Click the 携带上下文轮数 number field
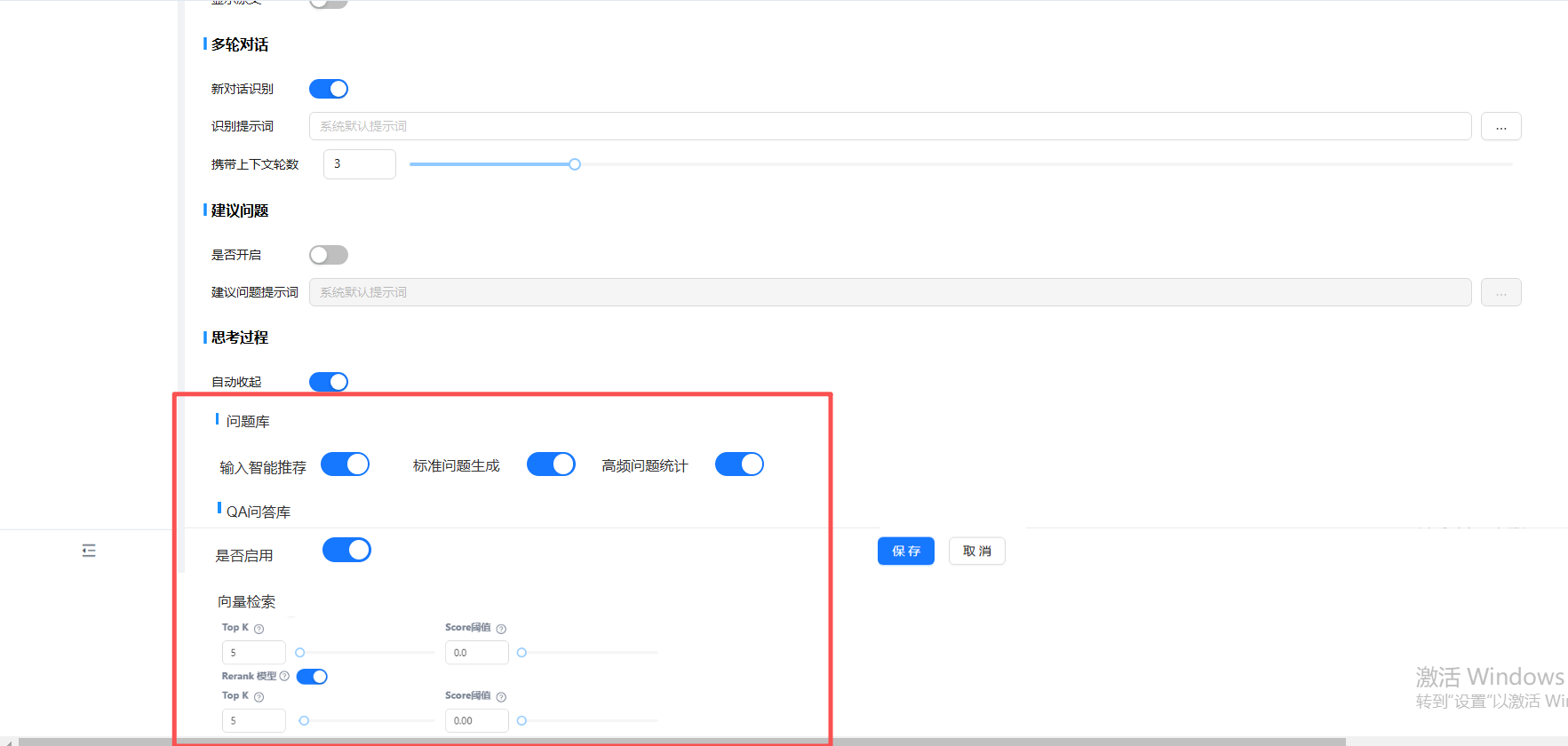Screen dimensions: 1568x746 360,164
